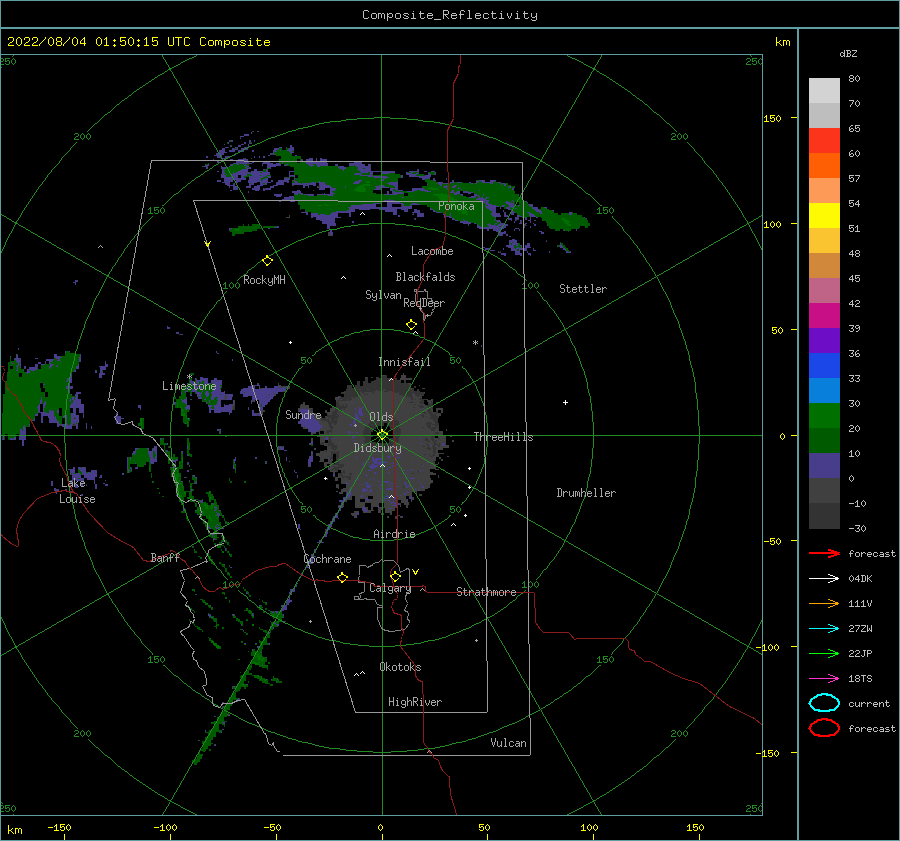This screenshot has width=900, height=841.
Task: Click the Didsbury city label
Action: pyautogui.click(x=377, y=448)
